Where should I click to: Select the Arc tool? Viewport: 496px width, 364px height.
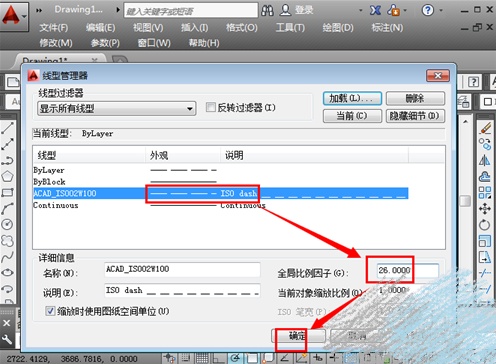(x=7, y=208)
